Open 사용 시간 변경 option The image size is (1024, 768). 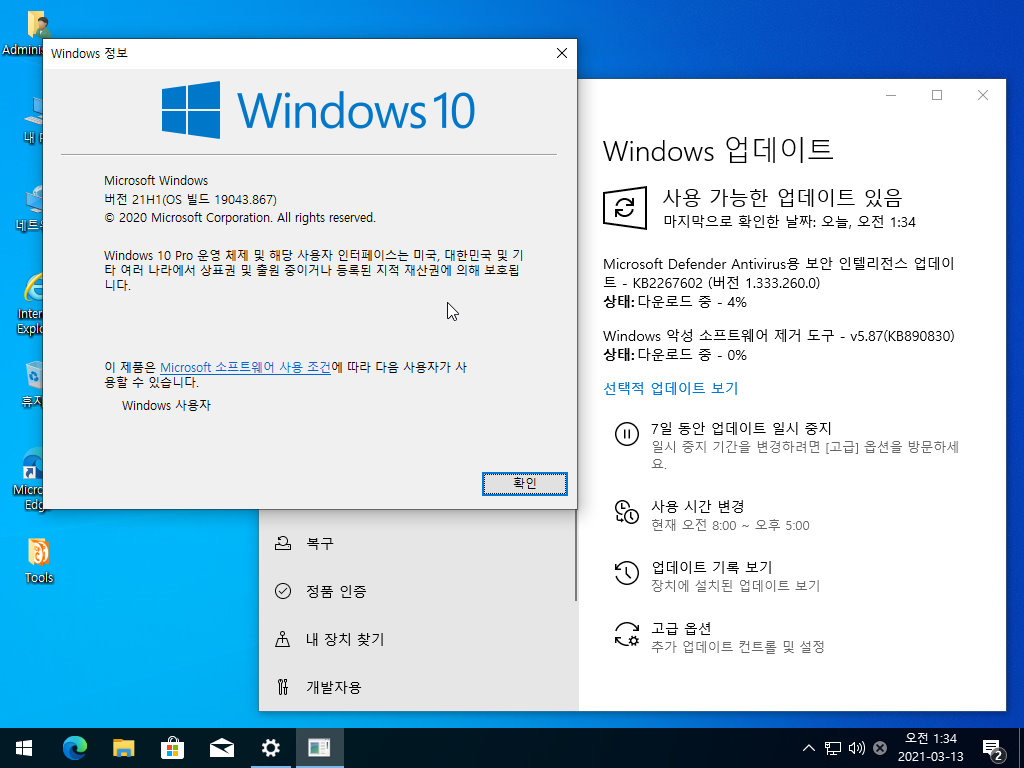tap(697, 506)
